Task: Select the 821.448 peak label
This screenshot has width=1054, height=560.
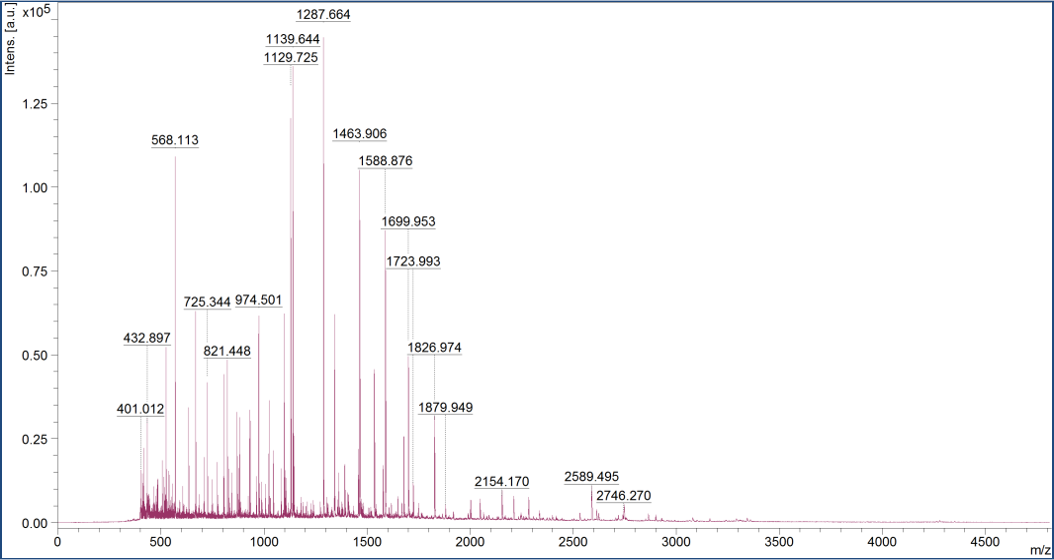Action: 227,351
